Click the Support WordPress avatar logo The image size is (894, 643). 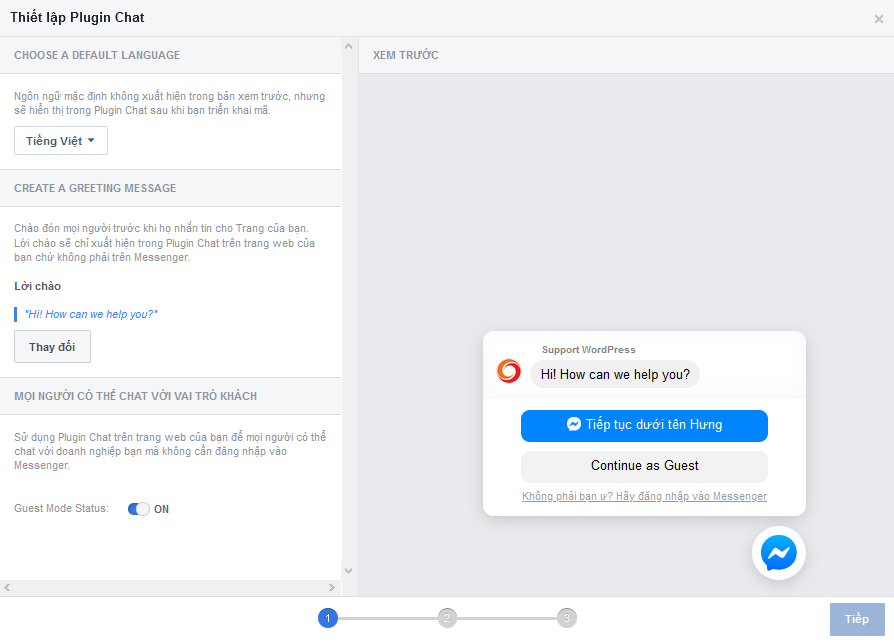tap(509, 371)
